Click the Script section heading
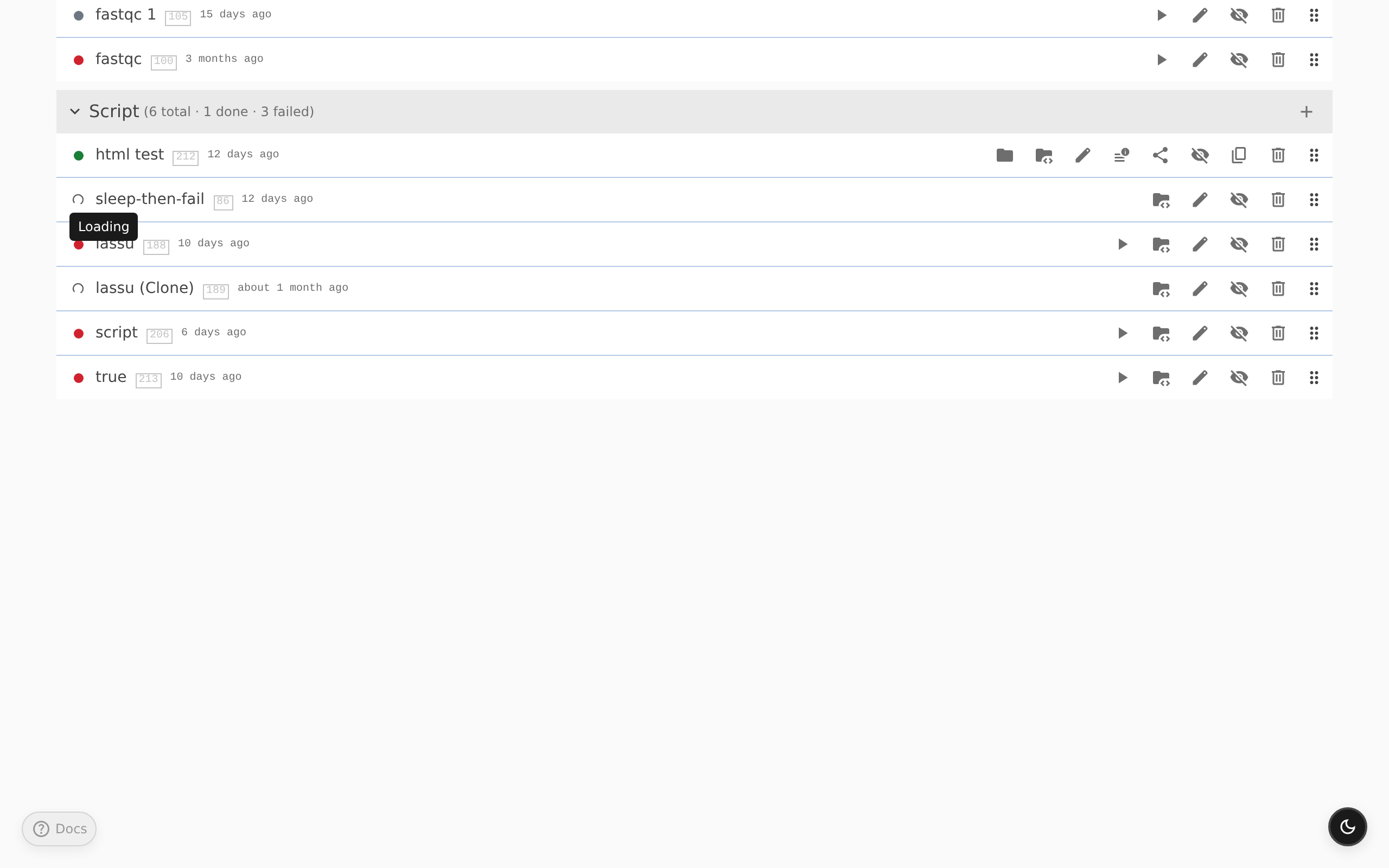 pyautogui.click(x=113, y=111)
